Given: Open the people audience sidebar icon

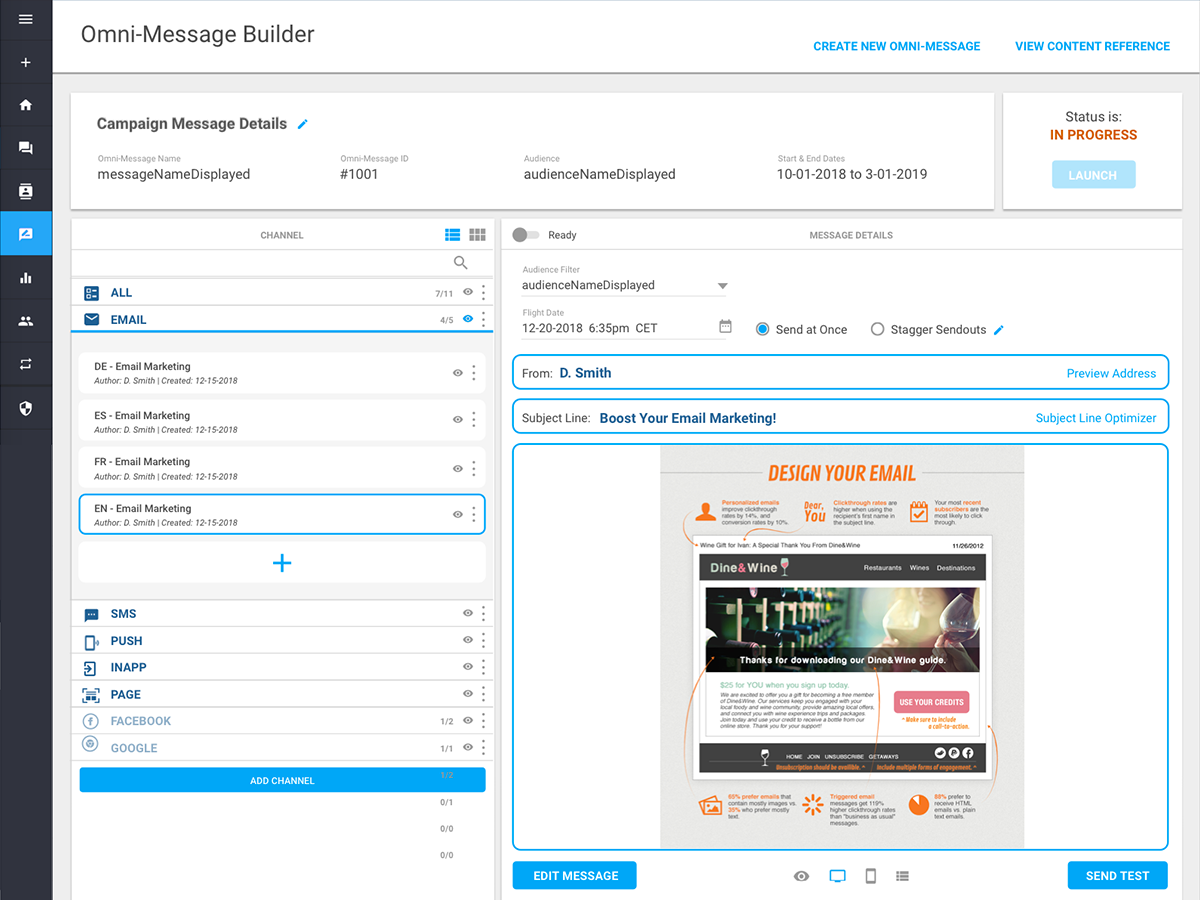Looking at the screenshot, I should (x=26, y=321).
